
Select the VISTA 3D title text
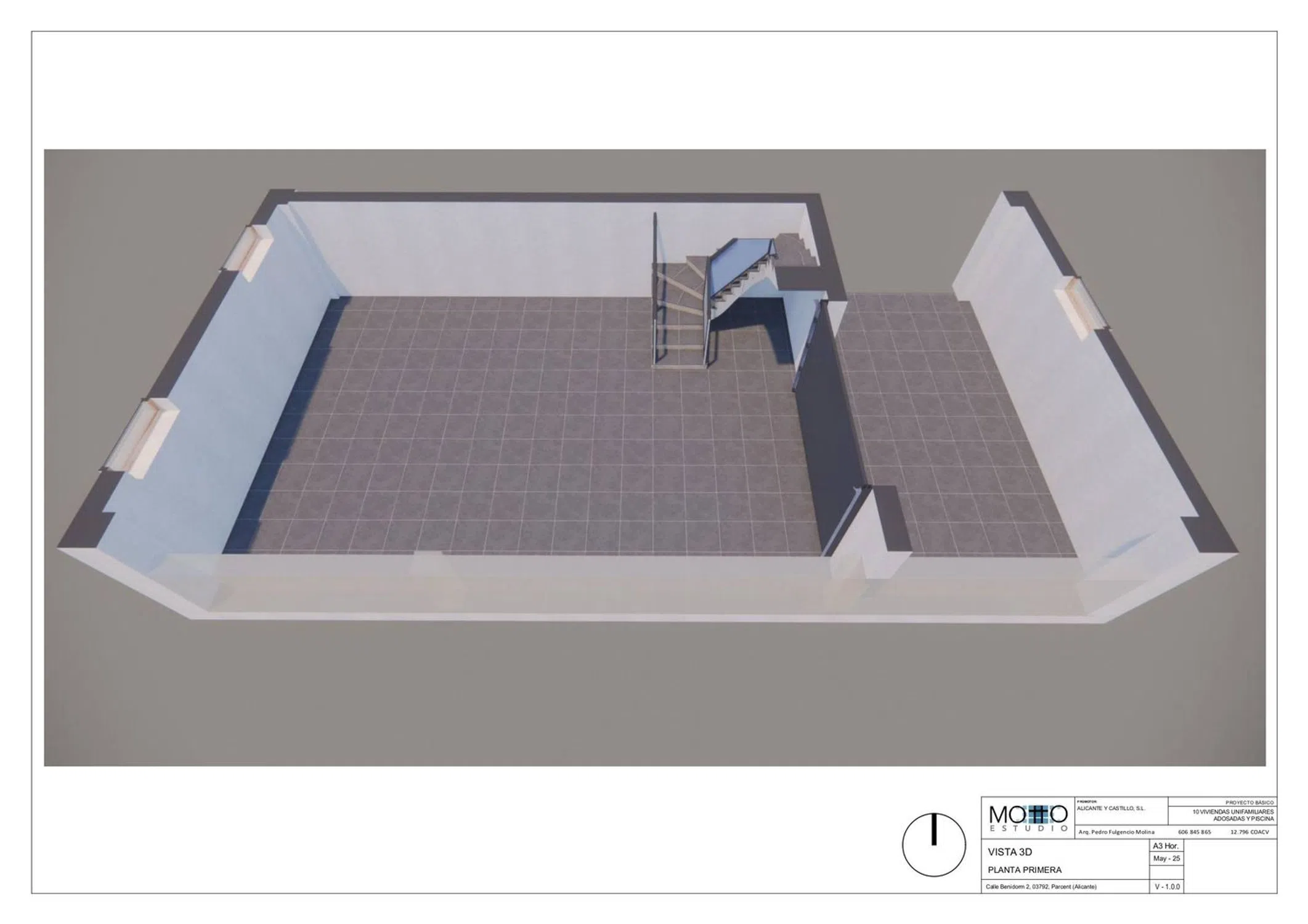pyautogui.click(x=1010, y=853)
